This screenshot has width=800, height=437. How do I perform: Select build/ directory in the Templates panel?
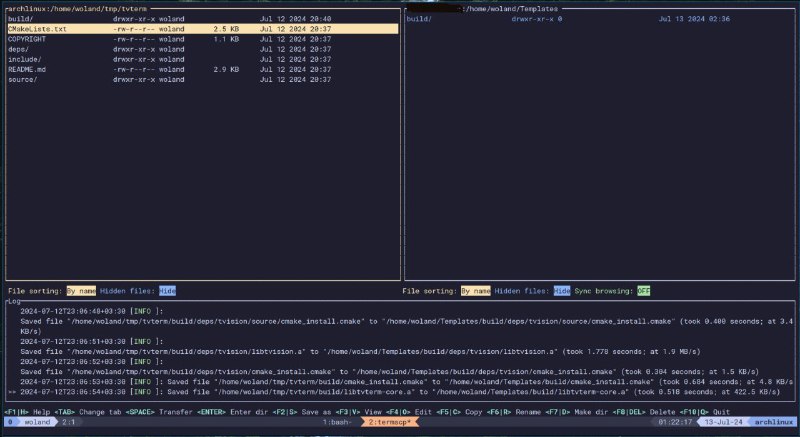(599, 19)
